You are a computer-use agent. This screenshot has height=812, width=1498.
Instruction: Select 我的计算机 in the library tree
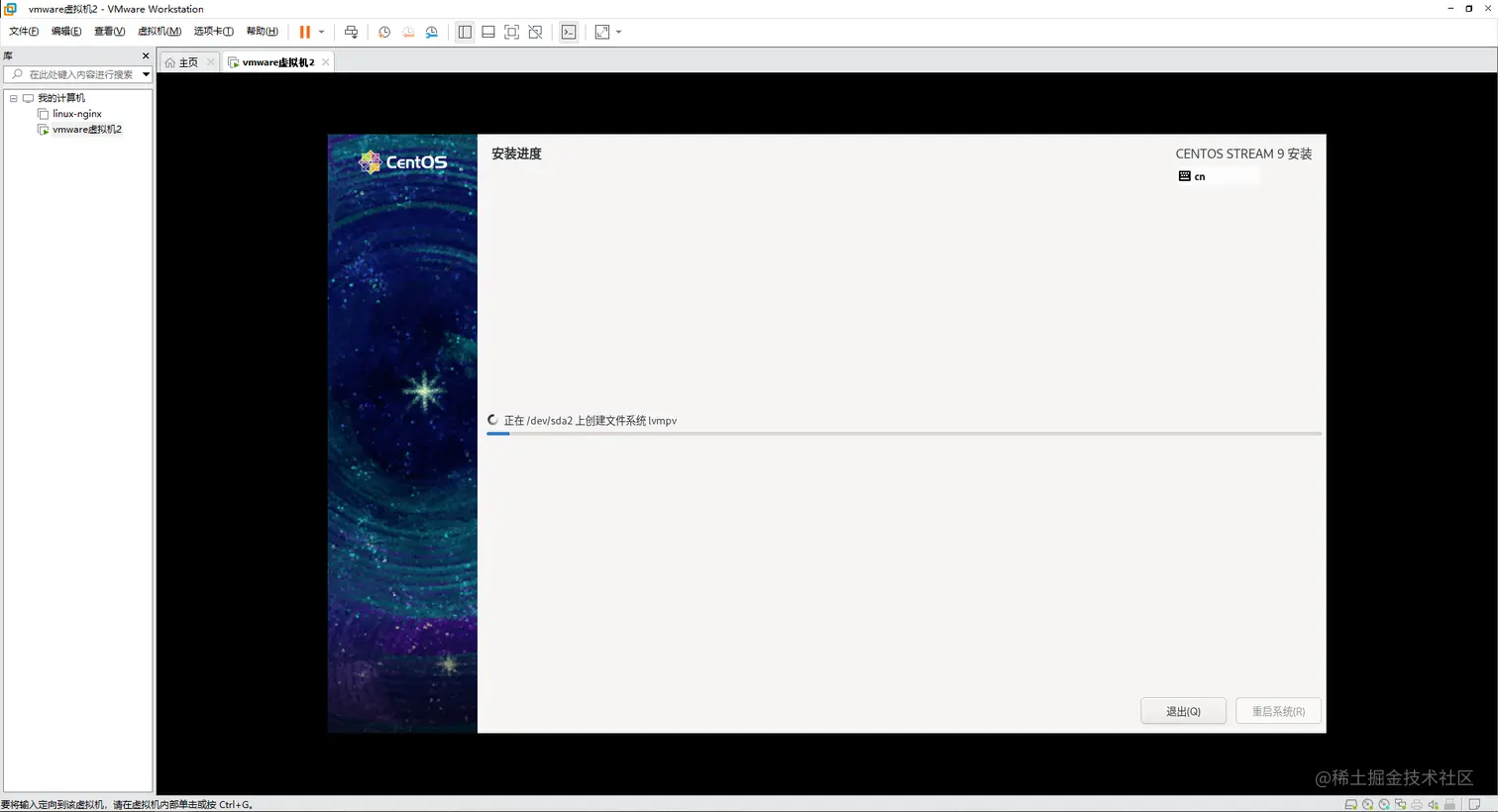tap(61, 98)
